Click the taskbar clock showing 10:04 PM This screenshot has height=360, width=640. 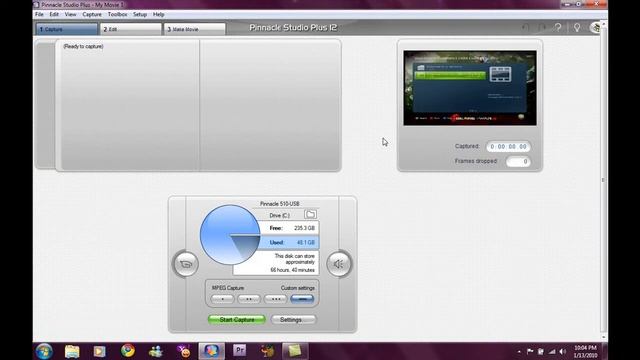click(585, 351)
